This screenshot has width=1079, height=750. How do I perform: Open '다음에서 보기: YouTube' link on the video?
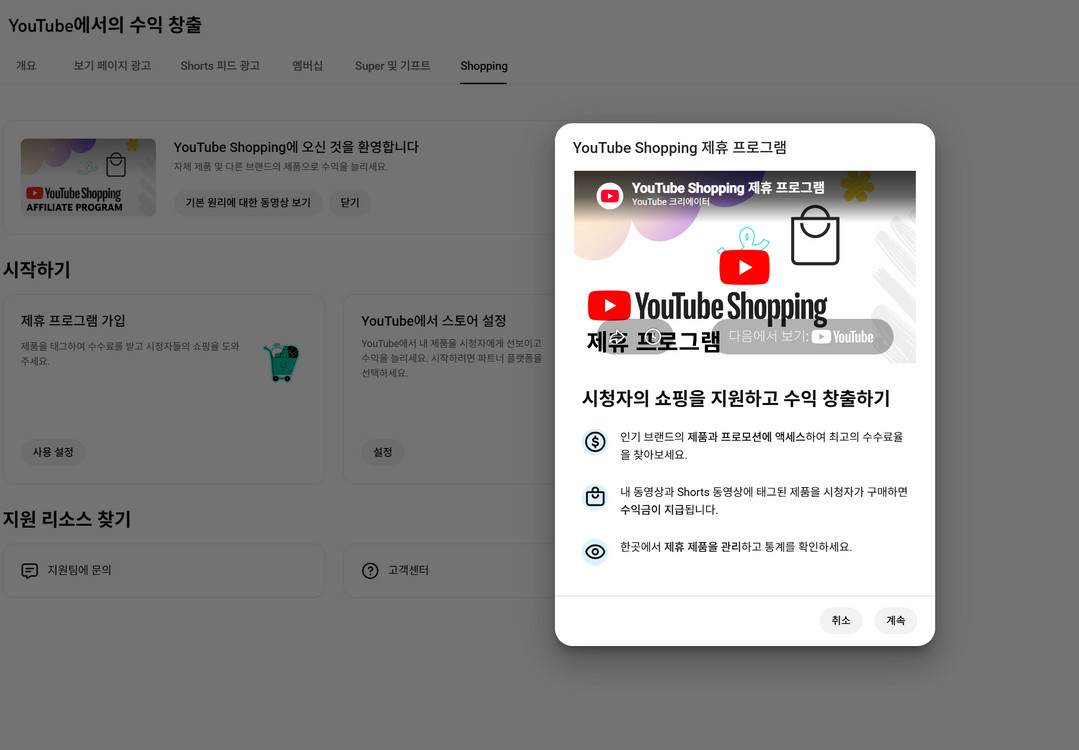(802, 336)
